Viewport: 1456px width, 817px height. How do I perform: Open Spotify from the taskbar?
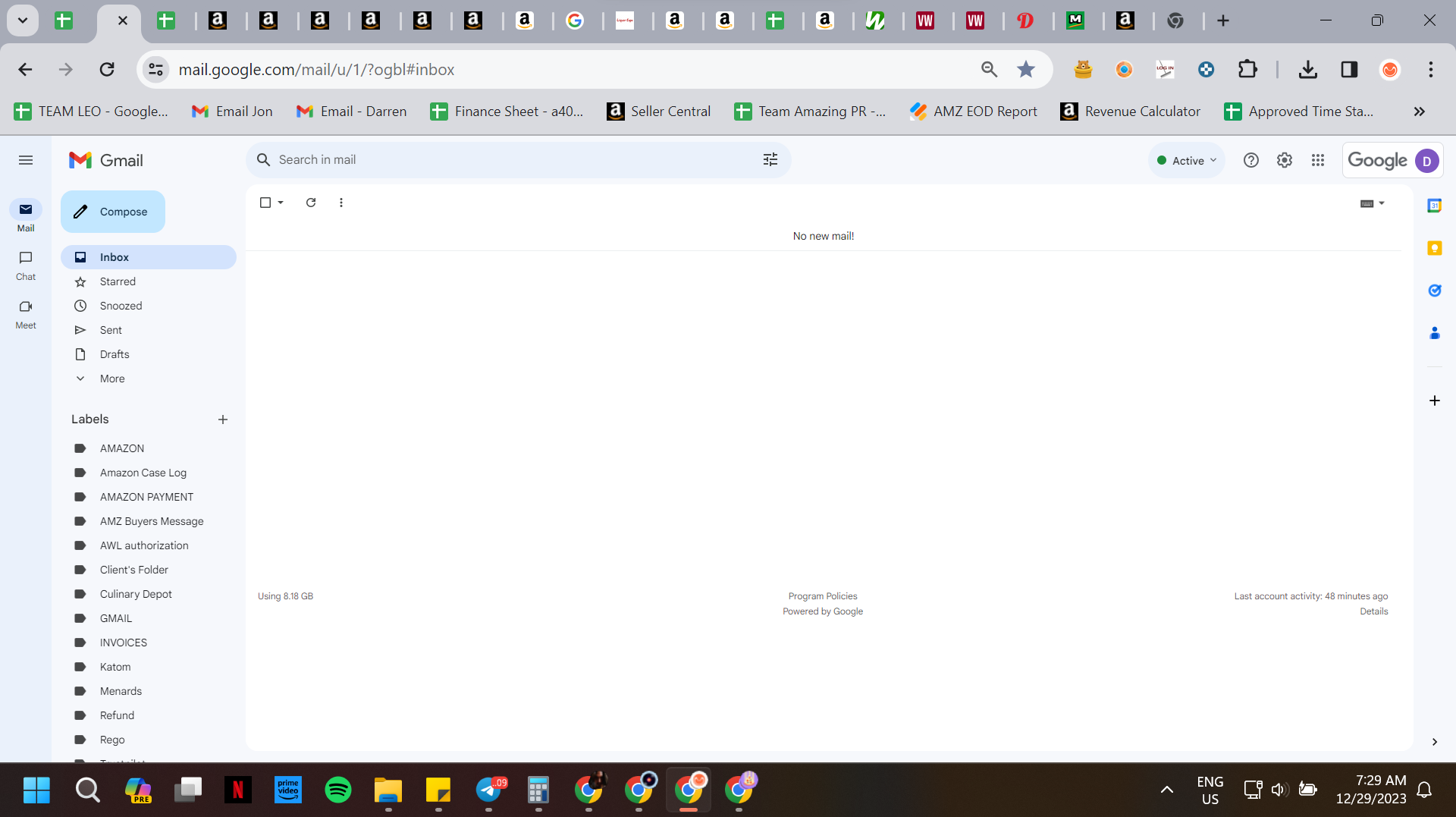[x=338, y=790]
